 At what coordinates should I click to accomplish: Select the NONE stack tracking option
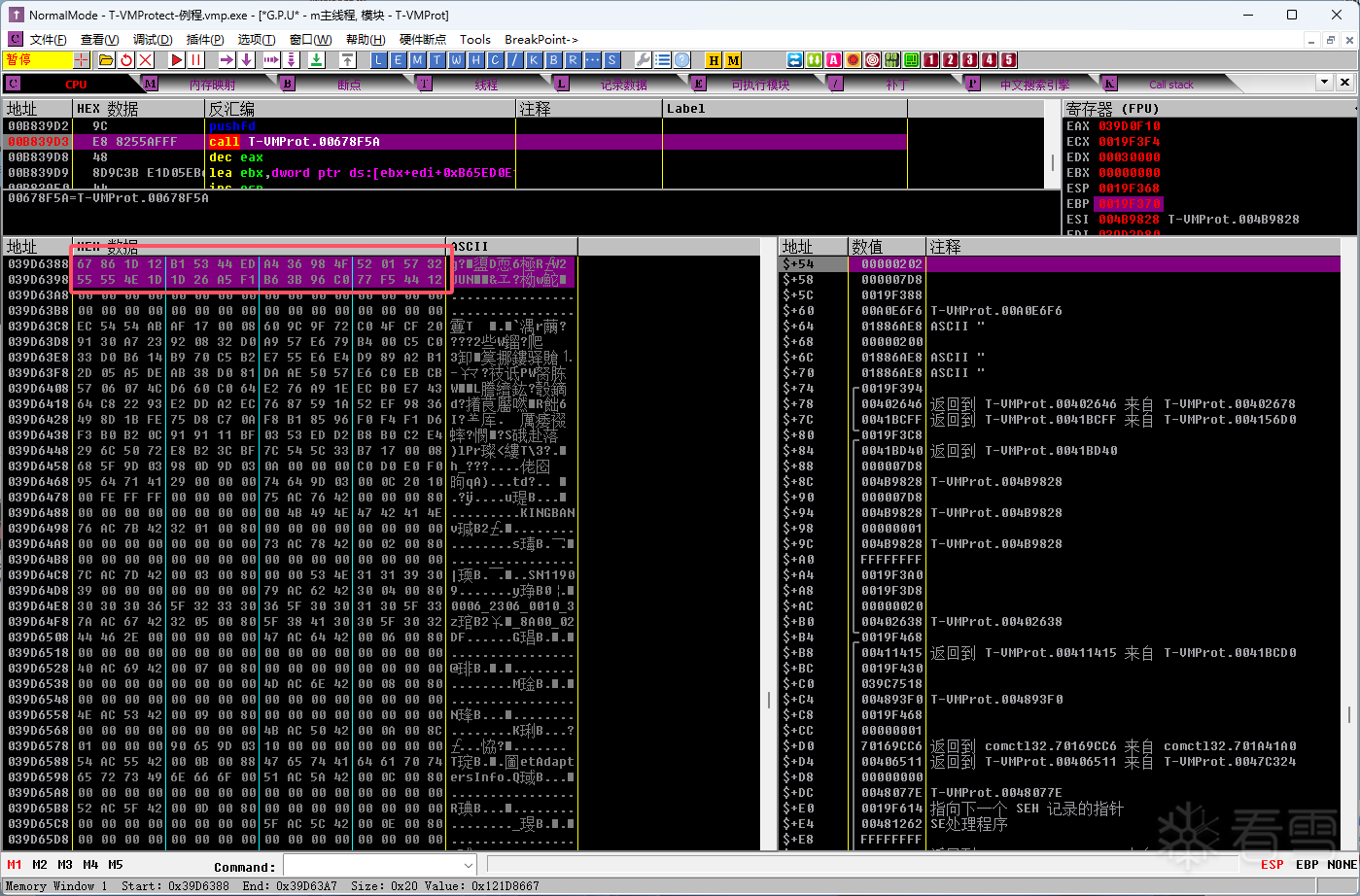(x=1342, y=864)
